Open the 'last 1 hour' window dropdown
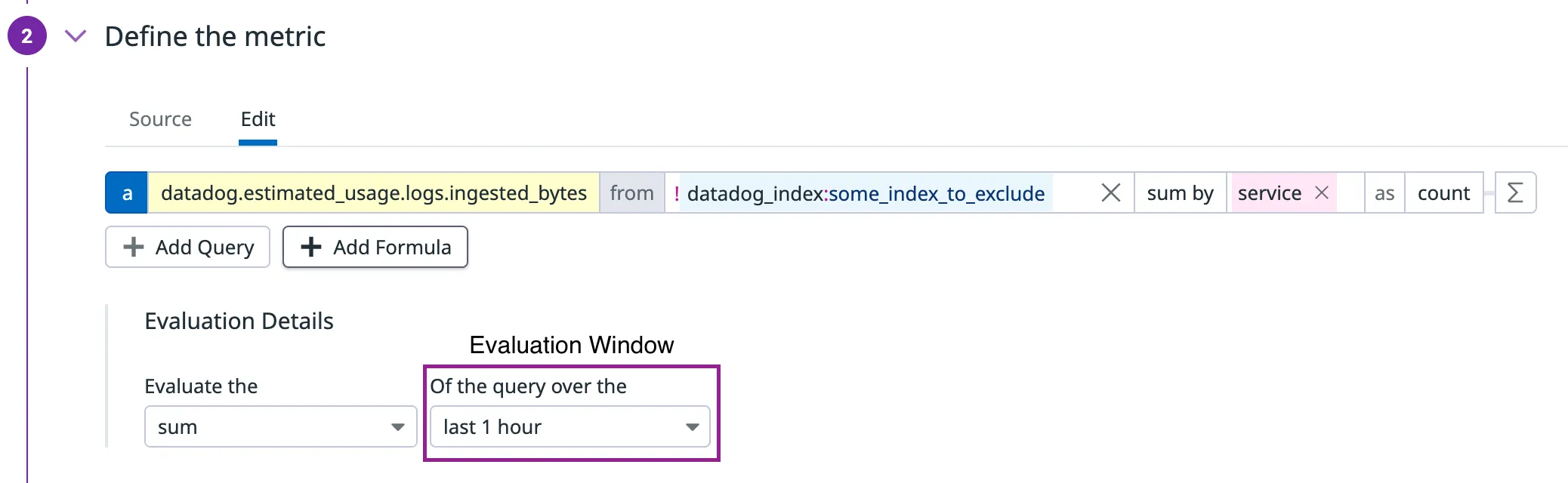The image size is (1568, 483). tap(570, 427)
